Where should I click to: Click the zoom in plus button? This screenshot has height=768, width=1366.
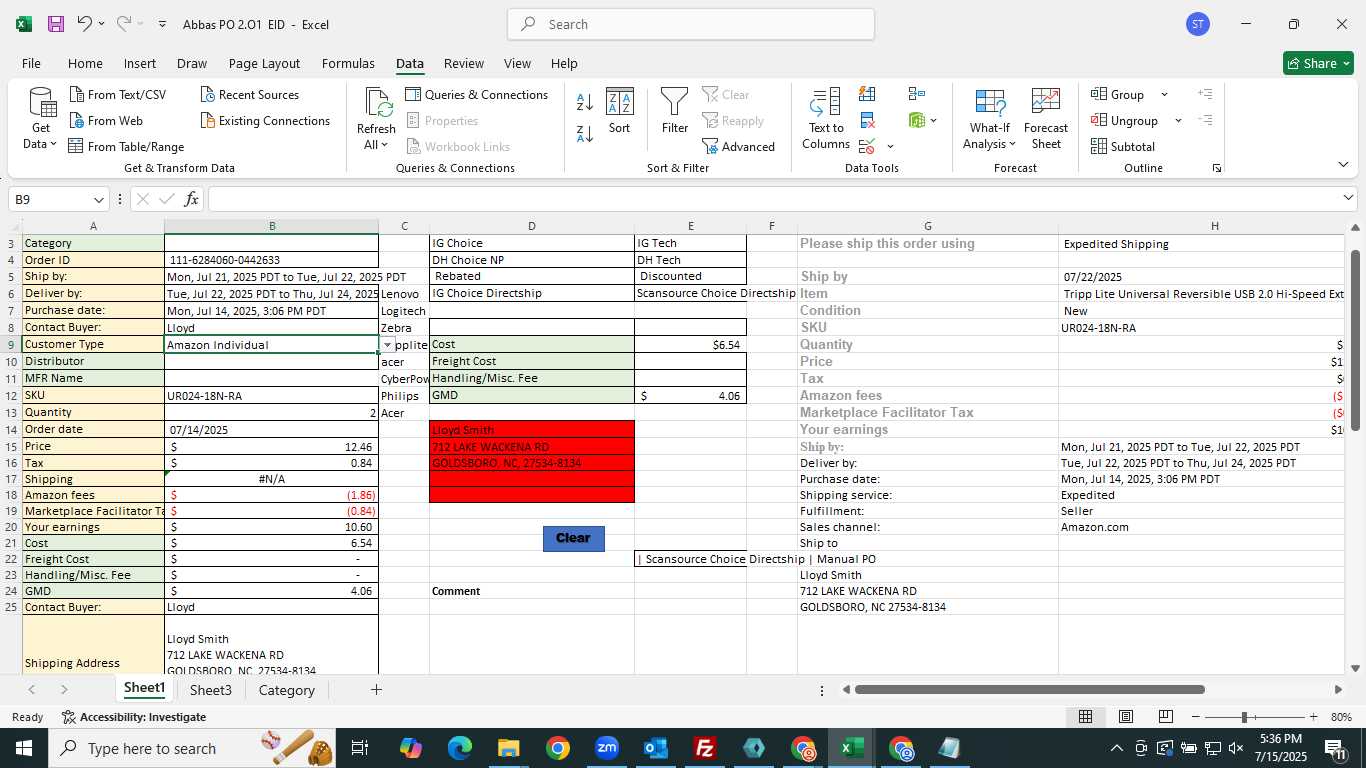point(1313,717)
